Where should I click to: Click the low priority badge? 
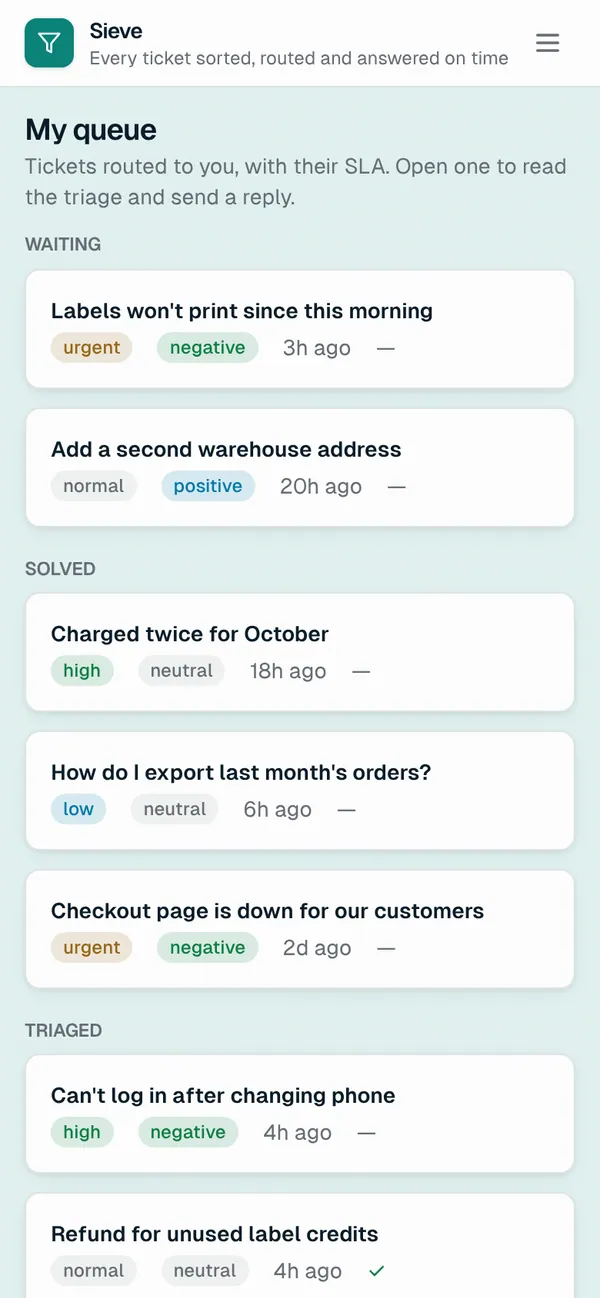point(78,809)
